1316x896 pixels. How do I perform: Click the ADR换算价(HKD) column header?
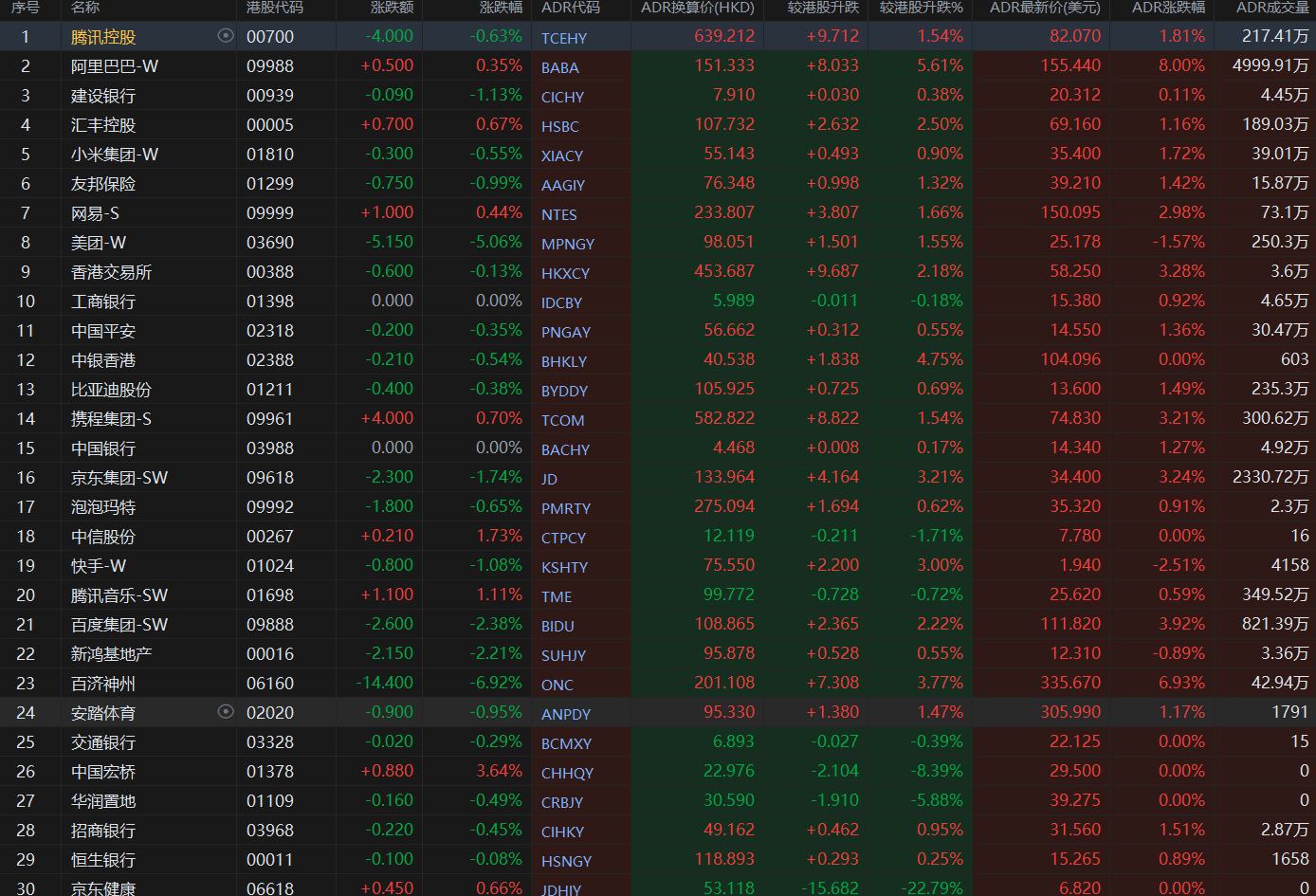coord(697,8)
